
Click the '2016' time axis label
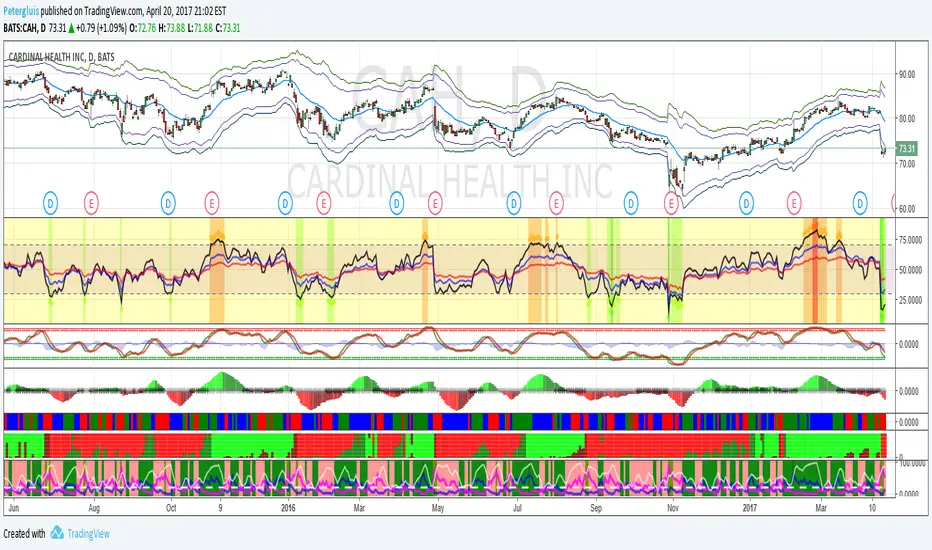288,508
